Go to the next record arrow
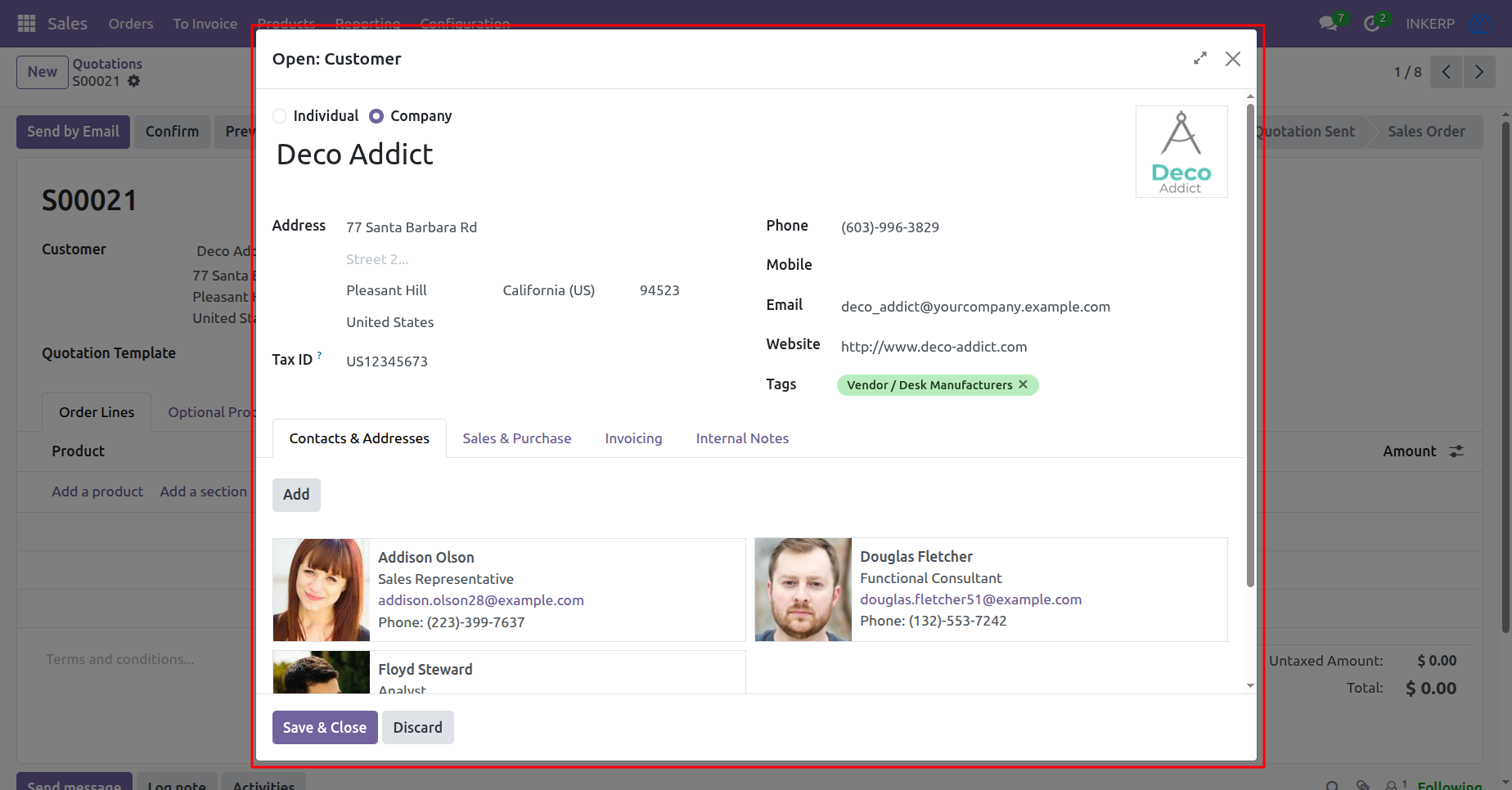The width and height of the screenshot is (1512, 790). point(1479,72)
